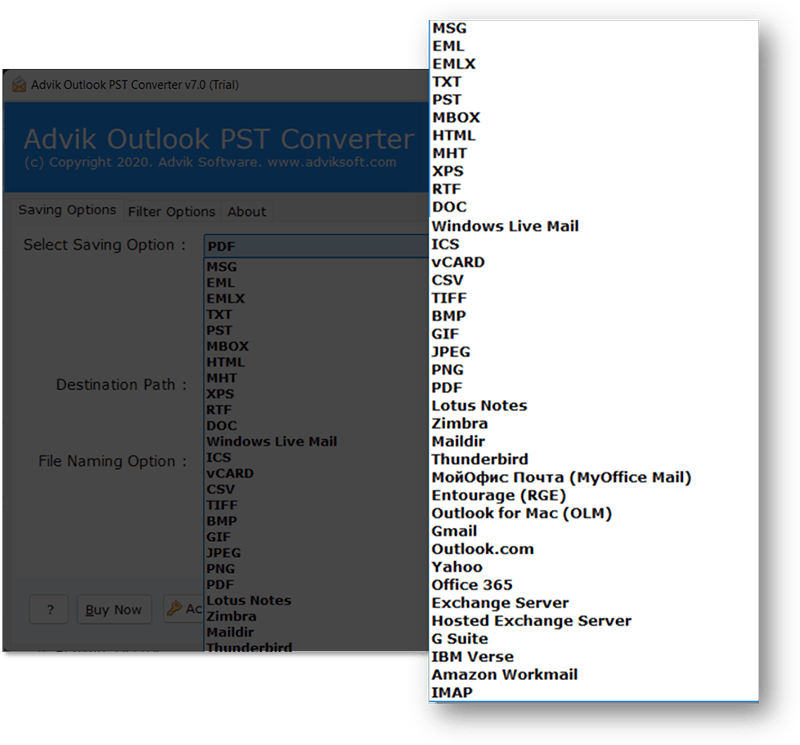The height and width of the screenshot is (745, 800).
Task: Pick Windows Live Mail in the dimmed window list
Action: click(x=271, y=441)
